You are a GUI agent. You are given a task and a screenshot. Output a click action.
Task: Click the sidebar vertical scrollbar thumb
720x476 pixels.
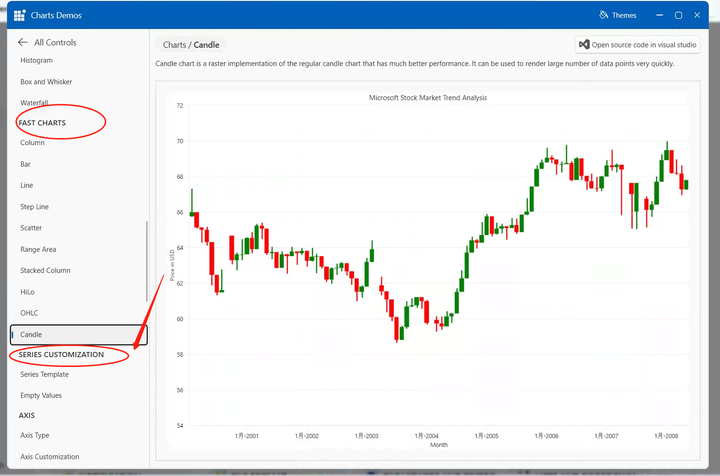point(146,261)
